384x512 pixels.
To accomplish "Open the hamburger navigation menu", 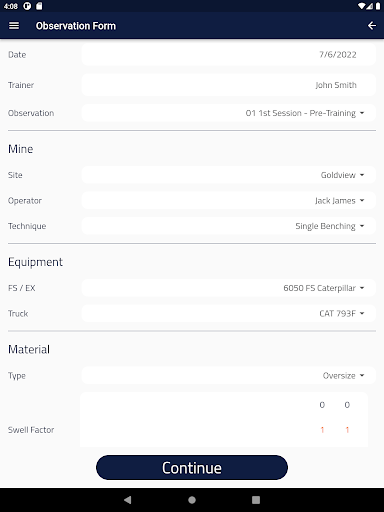I will (14, 26).
